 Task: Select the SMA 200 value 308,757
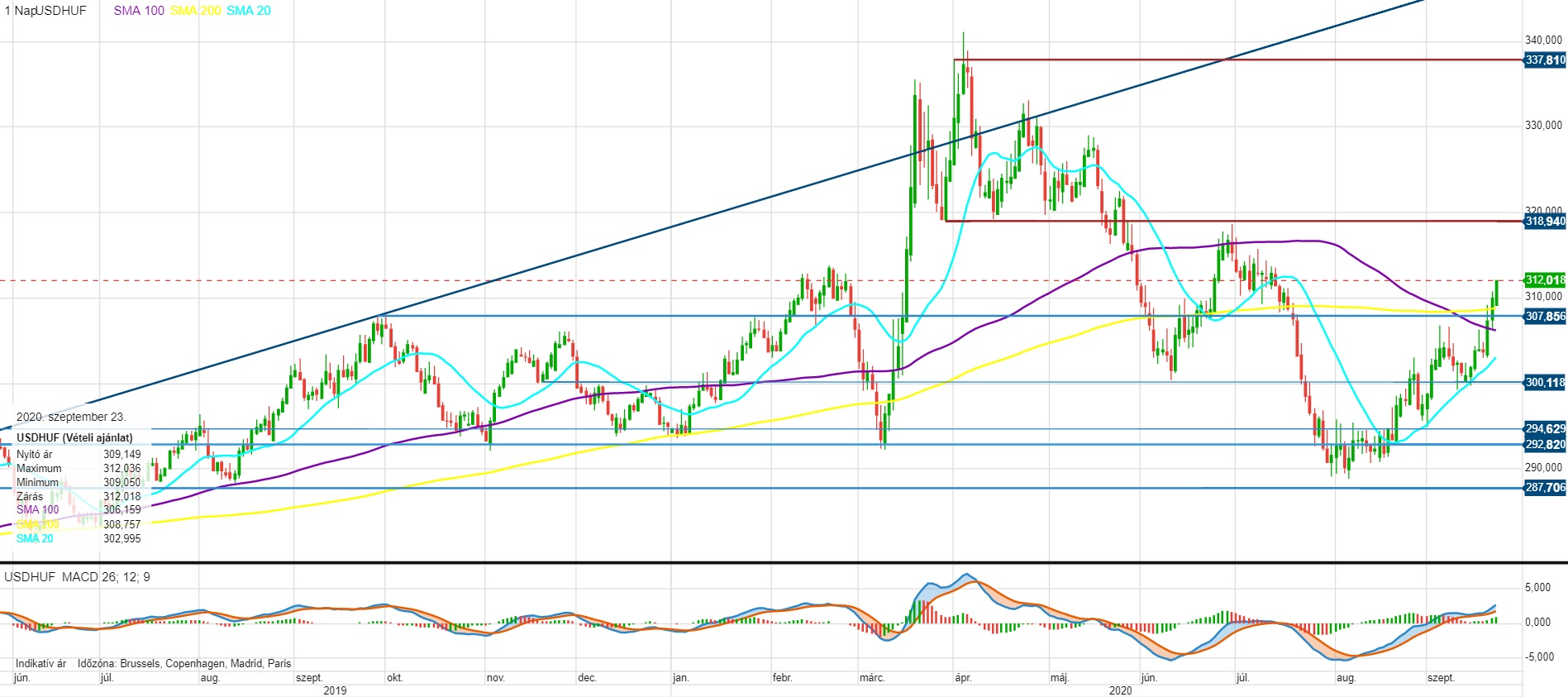point(122,525)
